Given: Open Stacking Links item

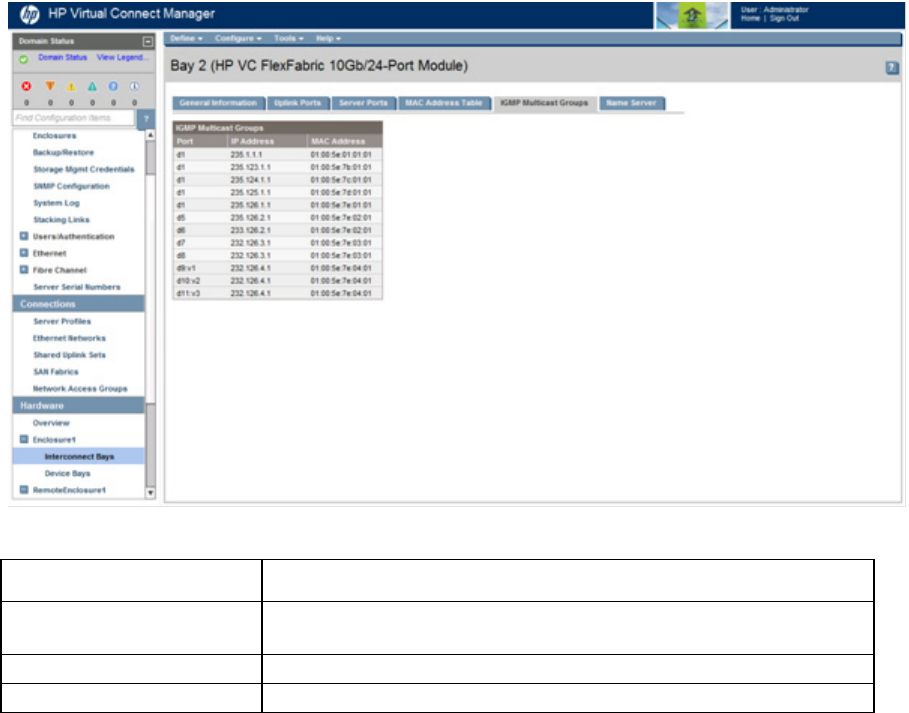Looking at the screenshot, I should tap(61, 220).
